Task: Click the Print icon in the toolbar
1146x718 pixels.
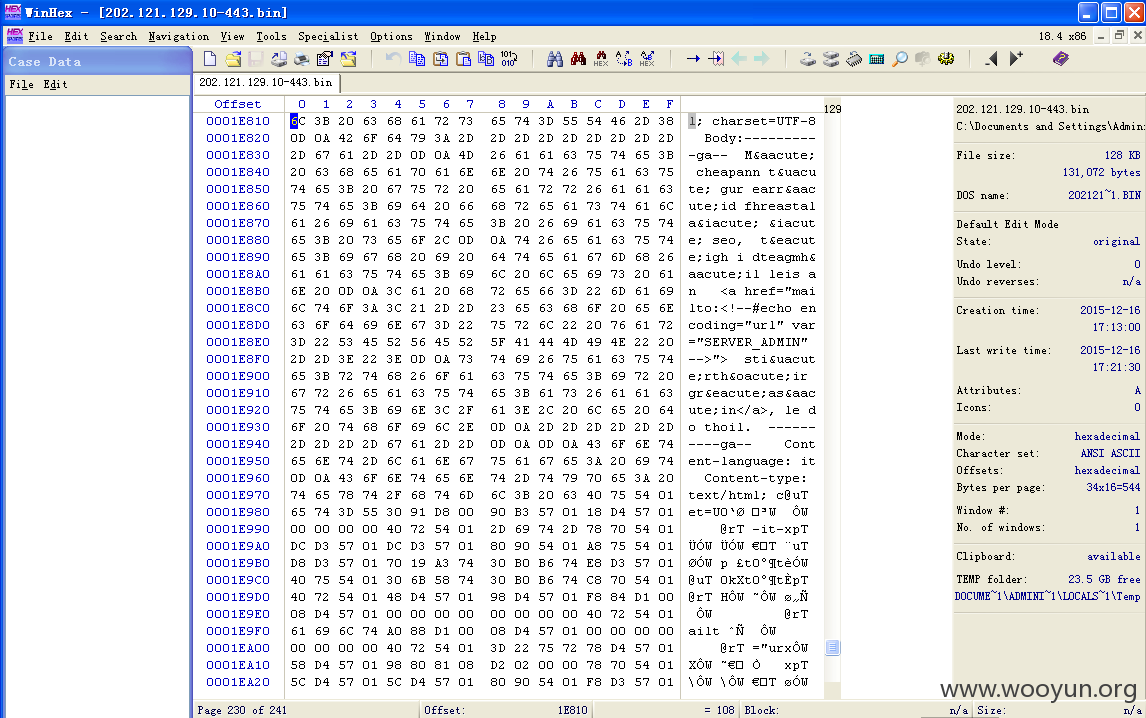Action: (x=302, y=58)
